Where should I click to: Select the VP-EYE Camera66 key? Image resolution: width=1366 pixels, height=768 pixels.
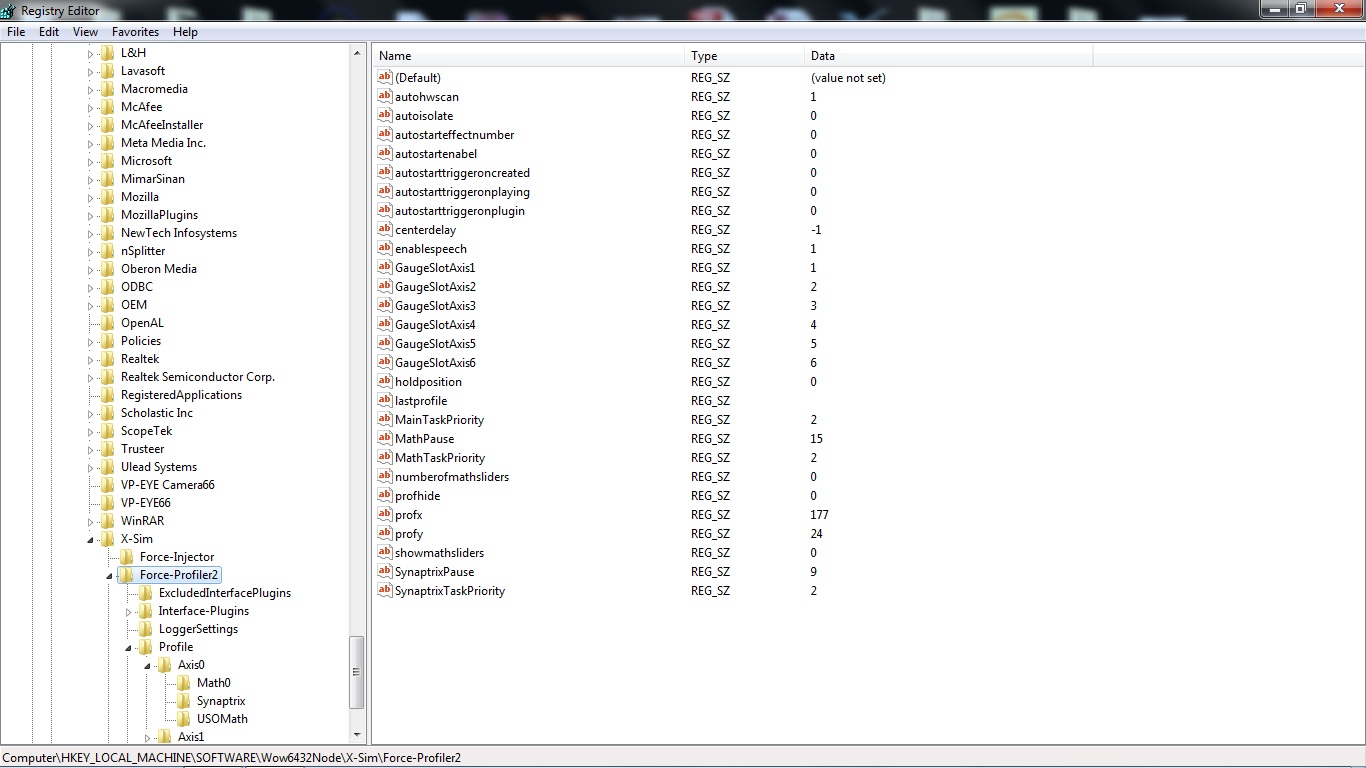coord(168,485)
